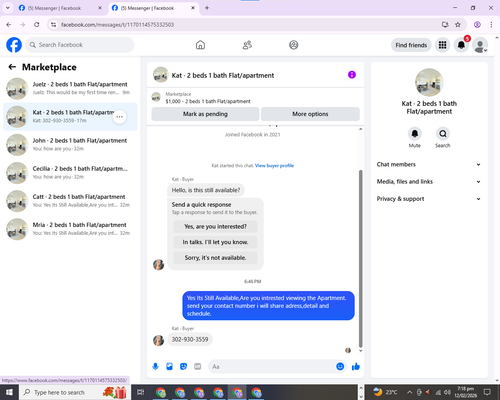
Task: Expand Media, files and links section
Action: (x=429, y=182)
